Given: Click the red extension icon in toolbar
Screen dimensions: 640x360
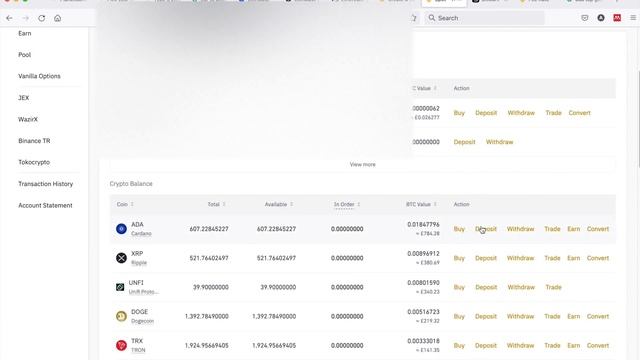Looking at the screenshot, I should tap(617, 18).
